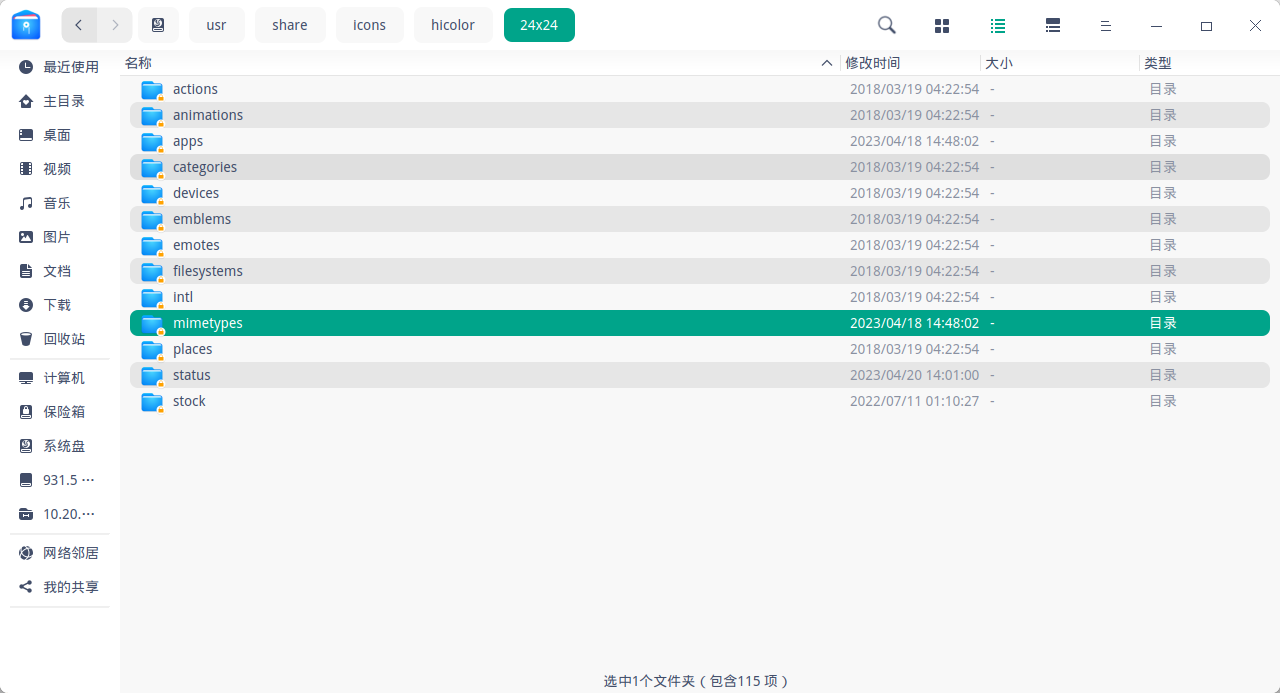Viewport: 1280px width, 693px height.
Task: Click the search magnifier icon
Action: pos(886,25)
